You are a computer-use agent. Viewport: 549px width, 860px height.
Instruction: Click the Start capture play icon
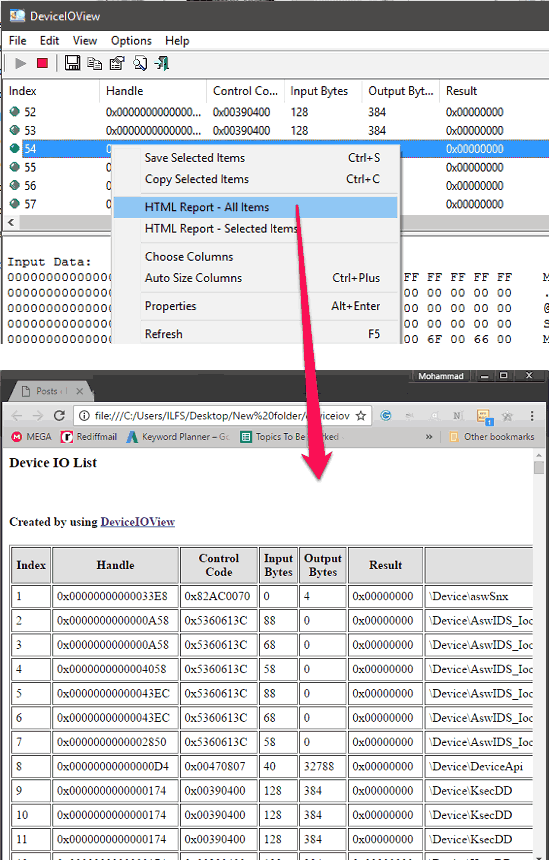click(21, 64)
